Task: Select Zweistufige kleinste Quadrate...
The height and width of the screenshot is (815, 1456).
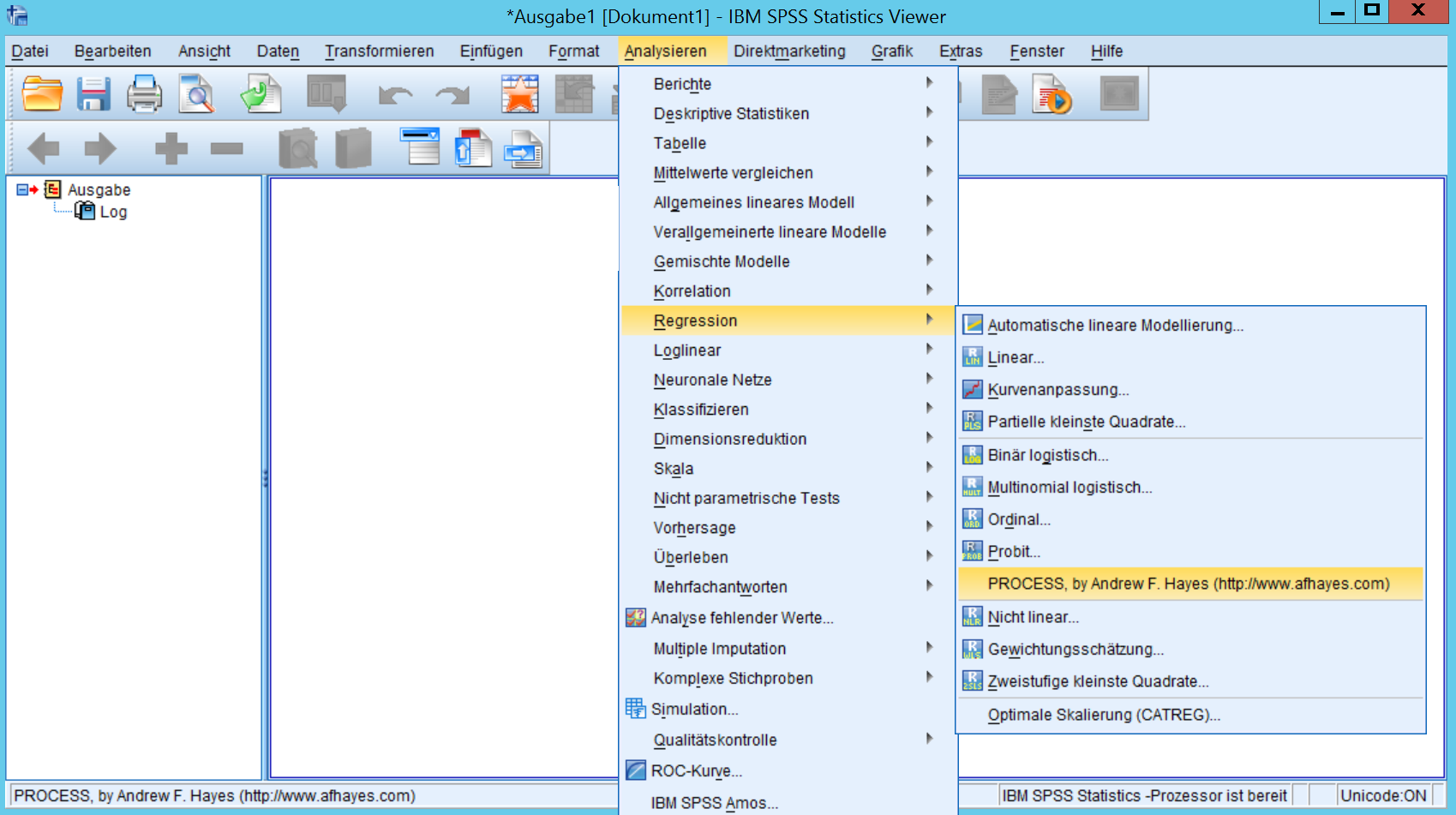Action: tap(1190, 681)
